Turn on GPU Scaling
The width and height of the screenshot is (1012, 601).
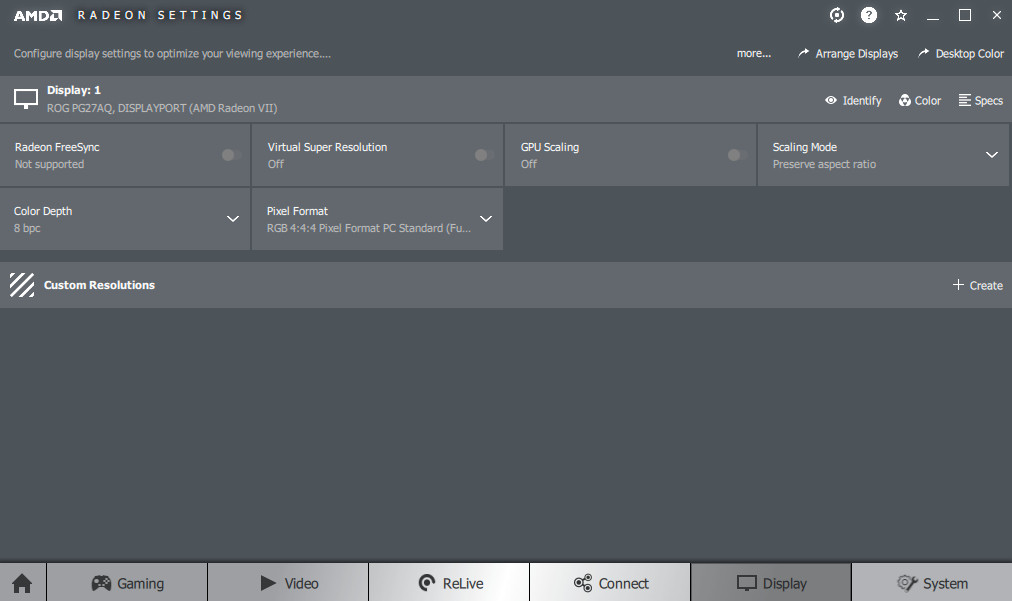tap(737, 155)
